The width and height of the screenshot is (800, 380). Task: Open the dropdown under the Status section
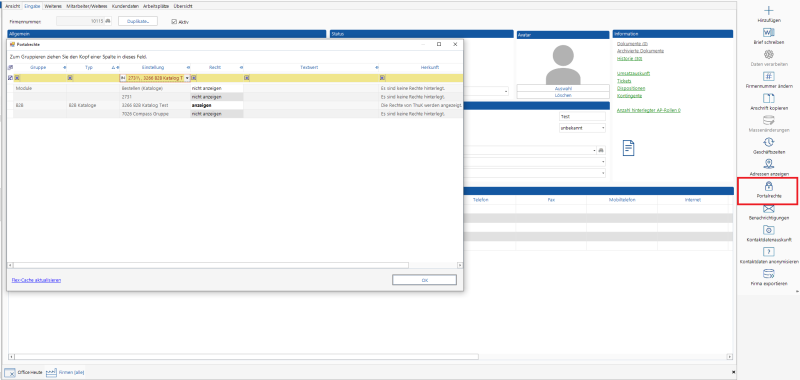click(x=506, y=91)
